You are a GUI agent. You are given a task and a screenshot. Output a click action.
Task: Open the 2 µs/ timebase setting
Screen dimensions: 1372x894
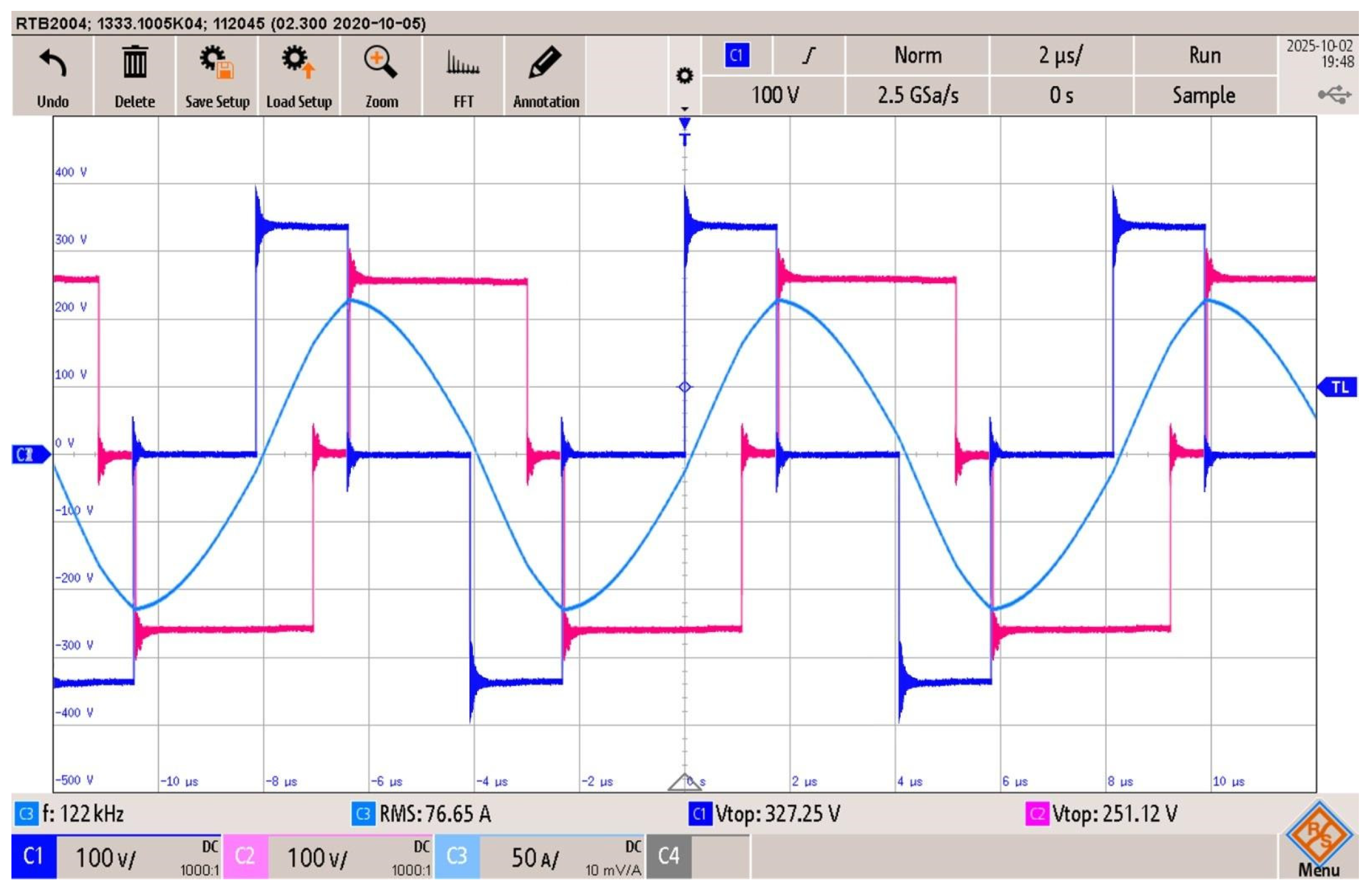[x=1060, y=56]
